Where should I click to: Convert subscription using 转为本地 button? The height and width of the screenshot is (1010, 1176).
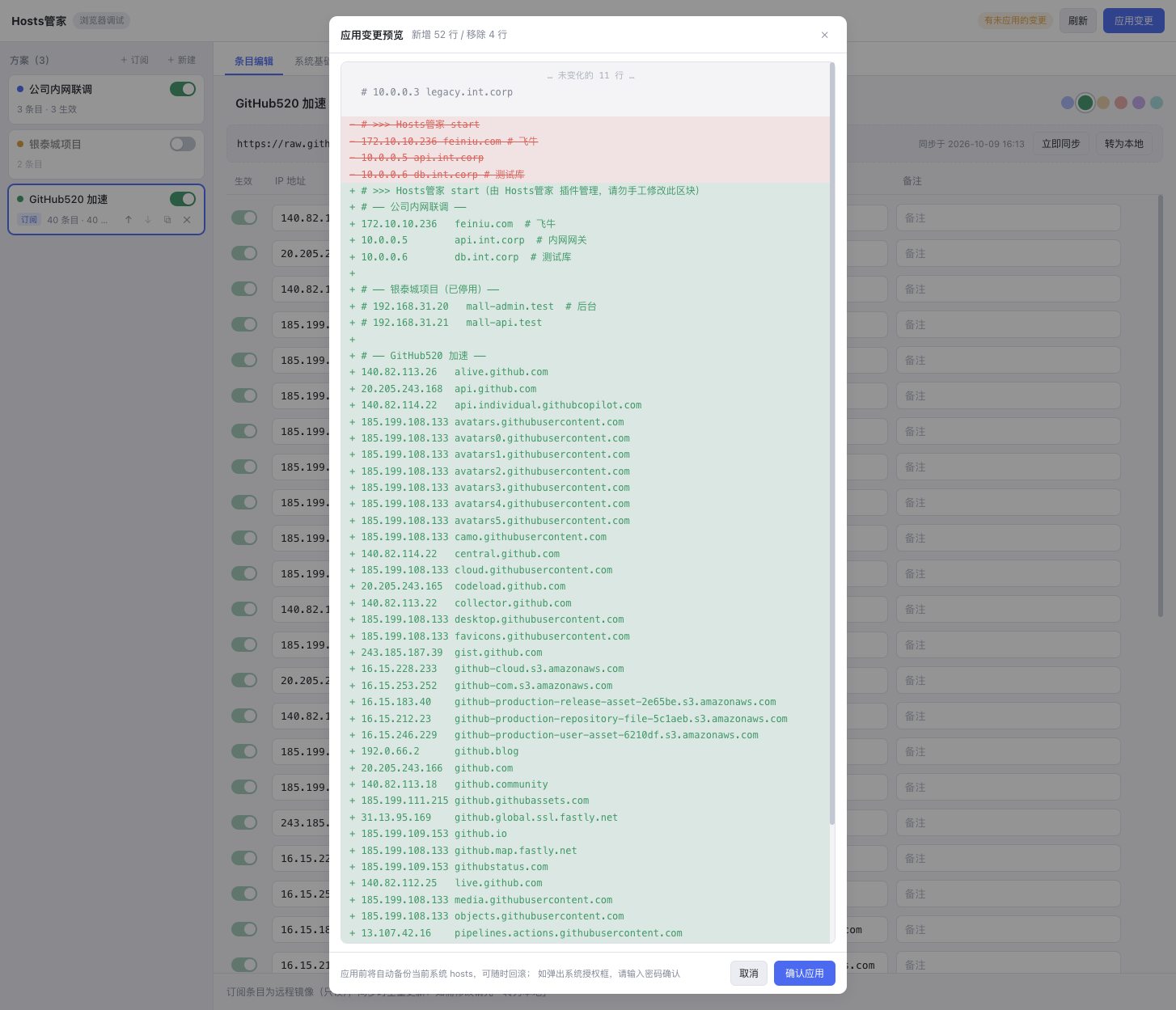coord(1124,144)
